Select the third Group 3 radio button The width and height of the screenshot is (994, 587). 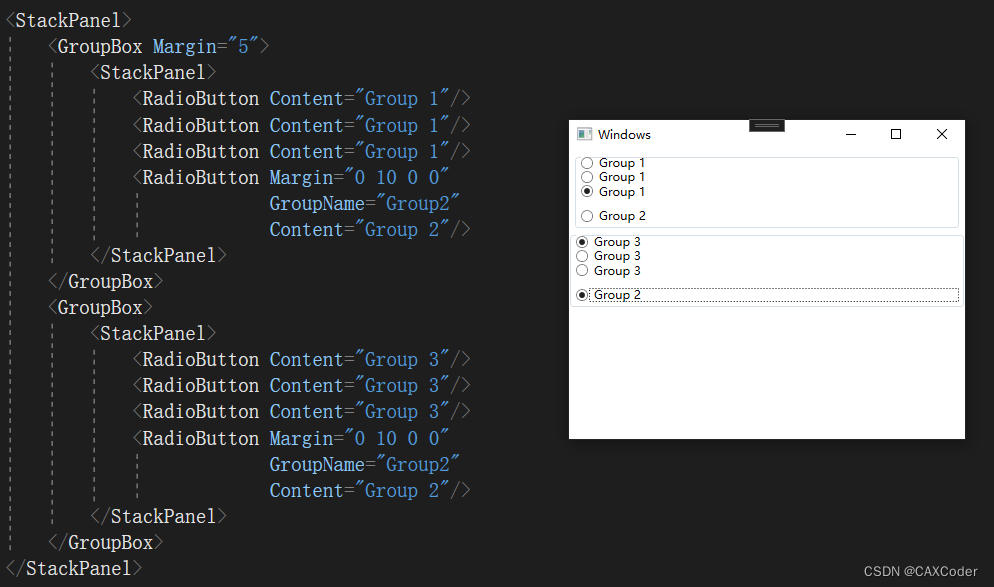tap(582, 270)
